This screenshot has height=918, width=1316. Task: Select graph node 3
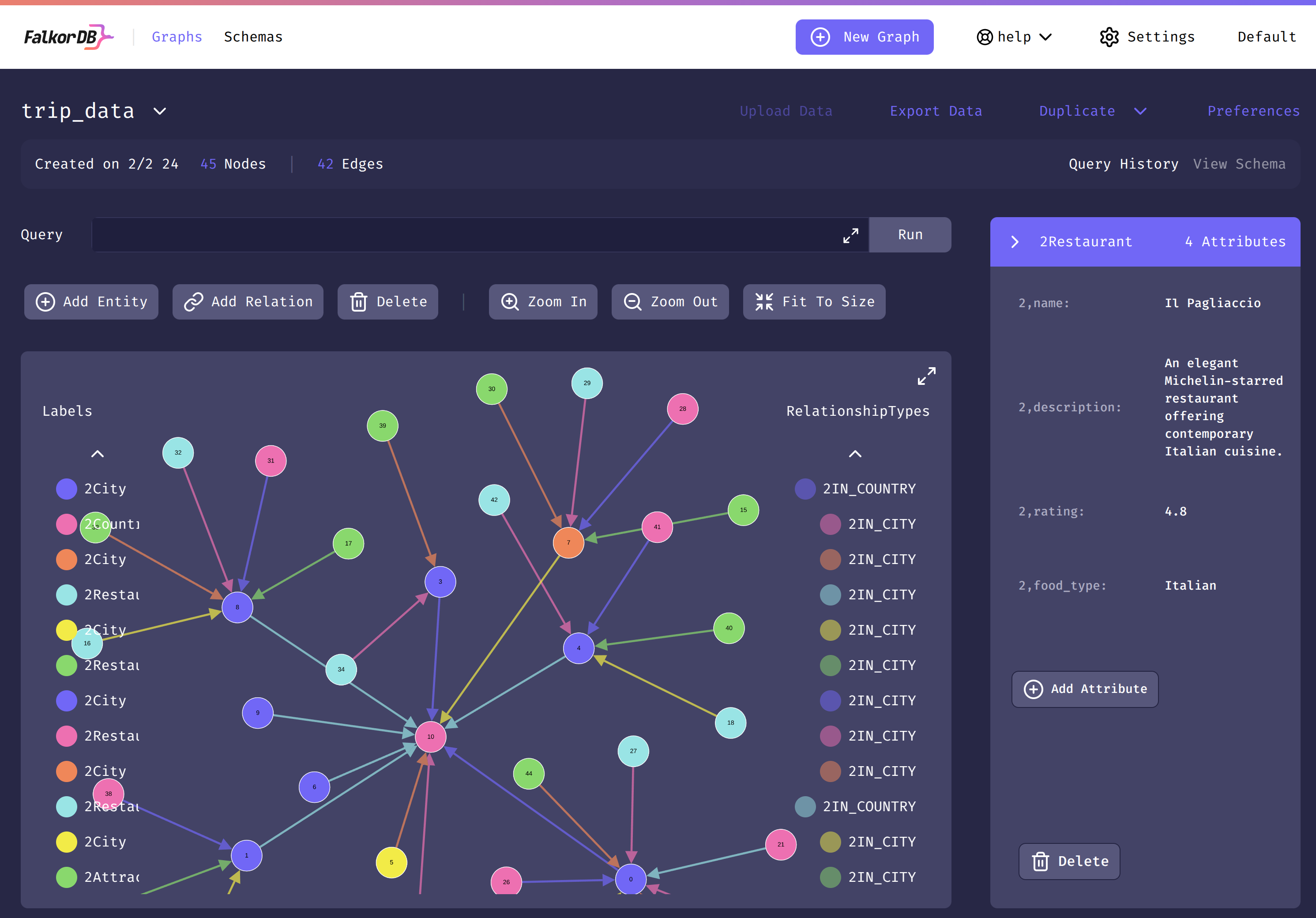440,582
